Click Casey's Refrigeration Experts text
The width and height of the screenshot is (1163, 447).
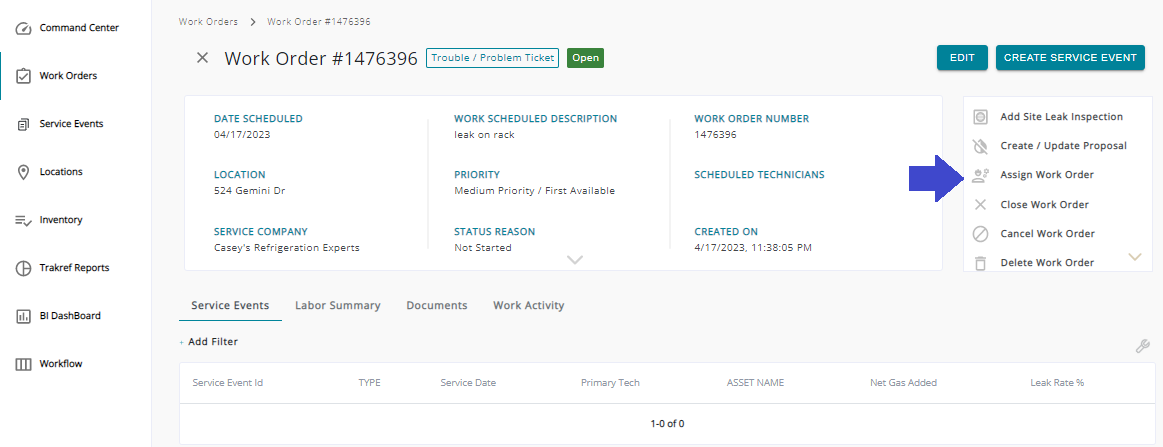[x=286, y=248]
